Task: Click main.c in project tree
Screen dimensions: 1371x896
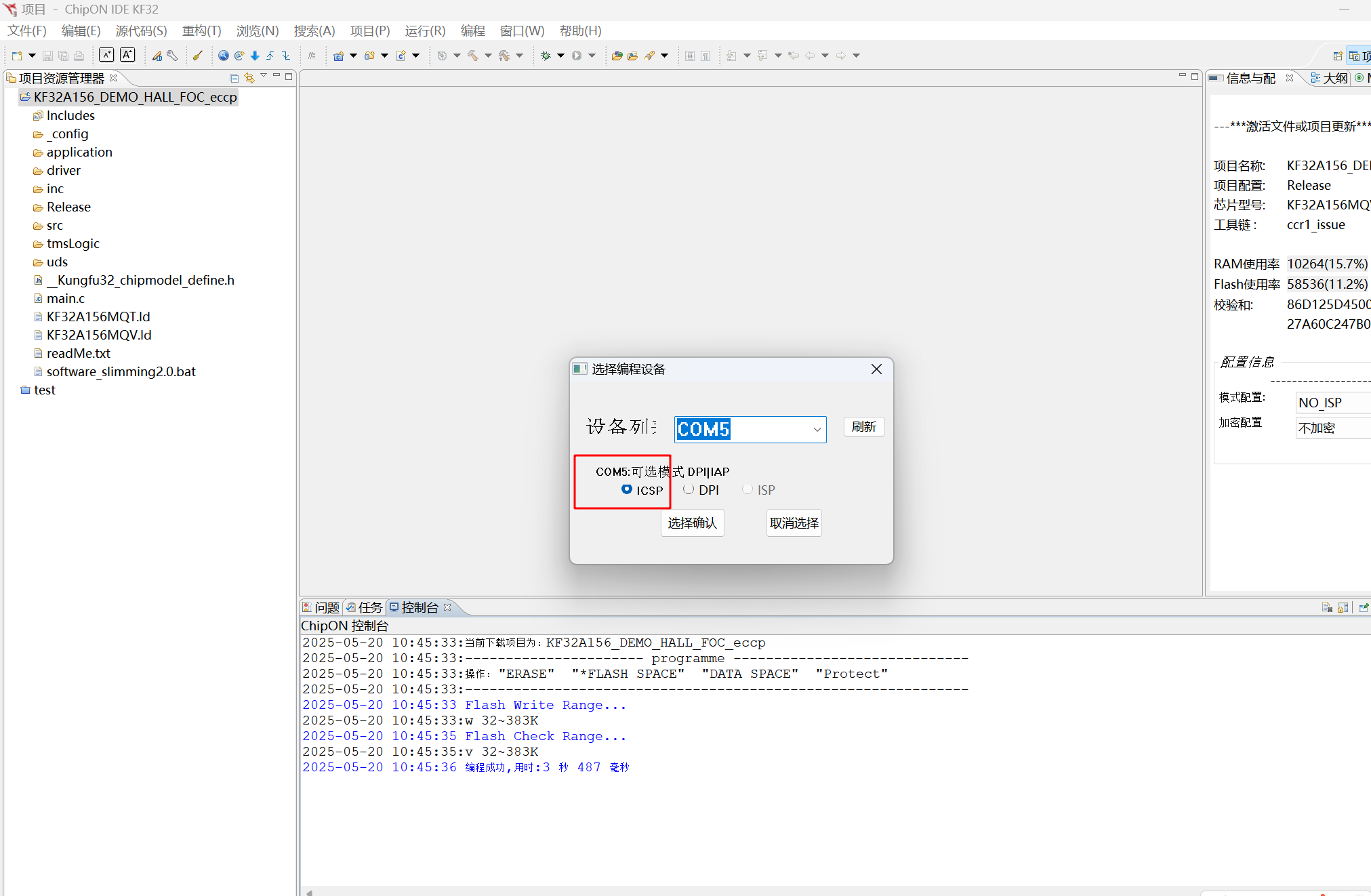Action: tap(66, 298)
